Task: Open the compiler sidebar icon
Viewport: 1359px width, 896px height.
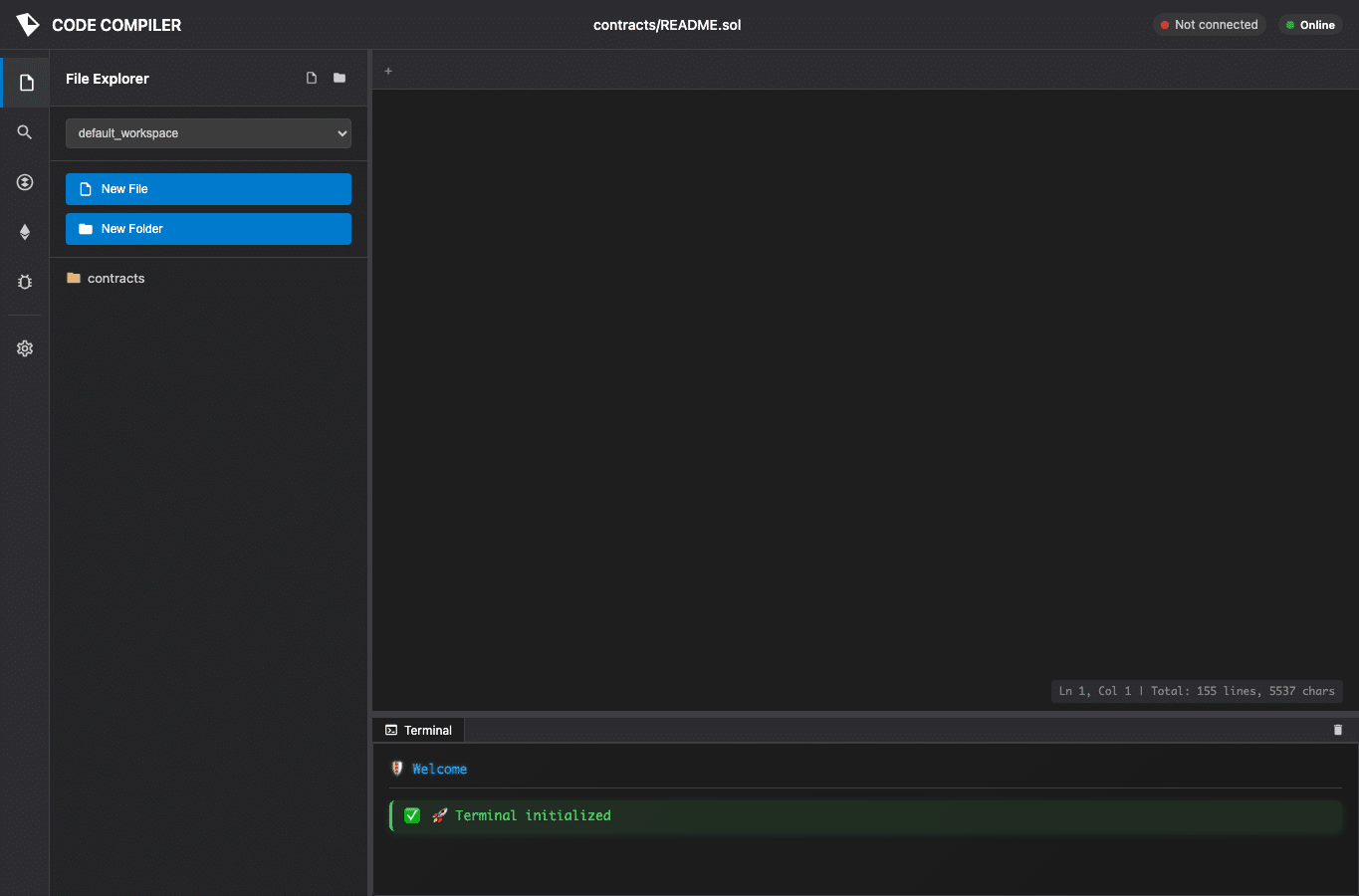Action: pos(25,182)
